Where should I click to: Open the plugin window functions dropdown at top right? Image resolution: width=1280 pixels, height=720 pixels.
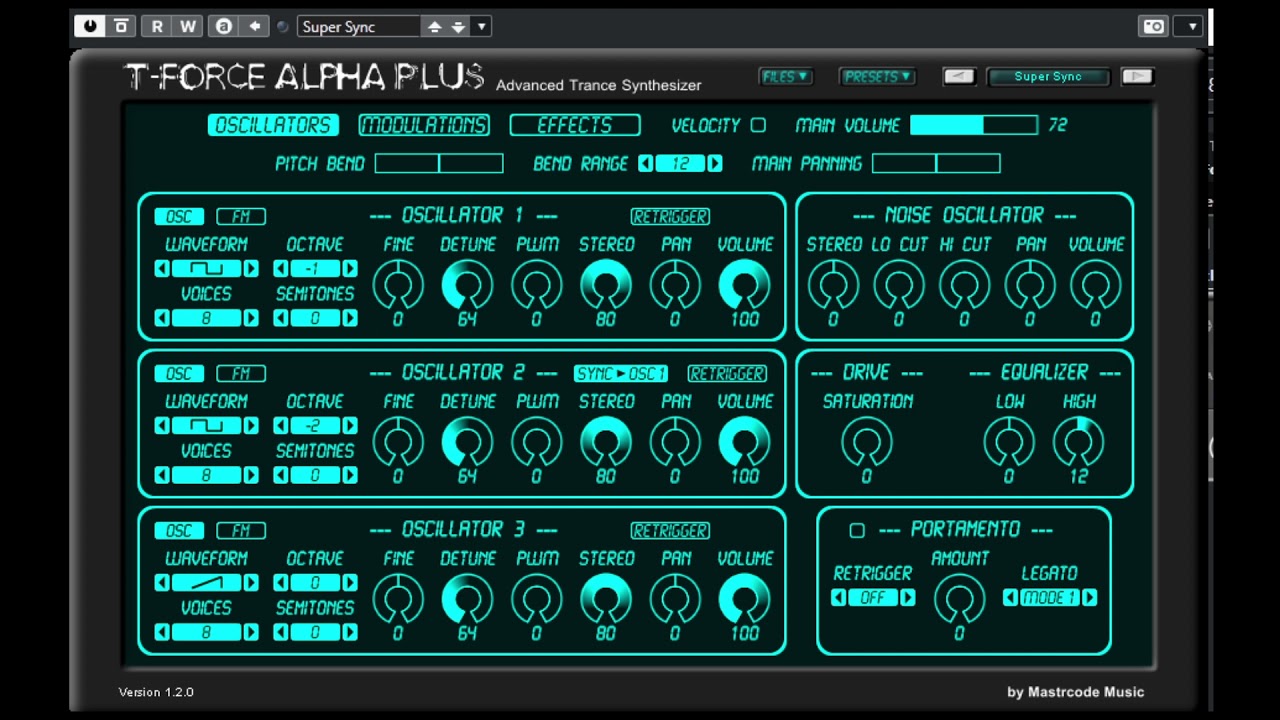1187,27
